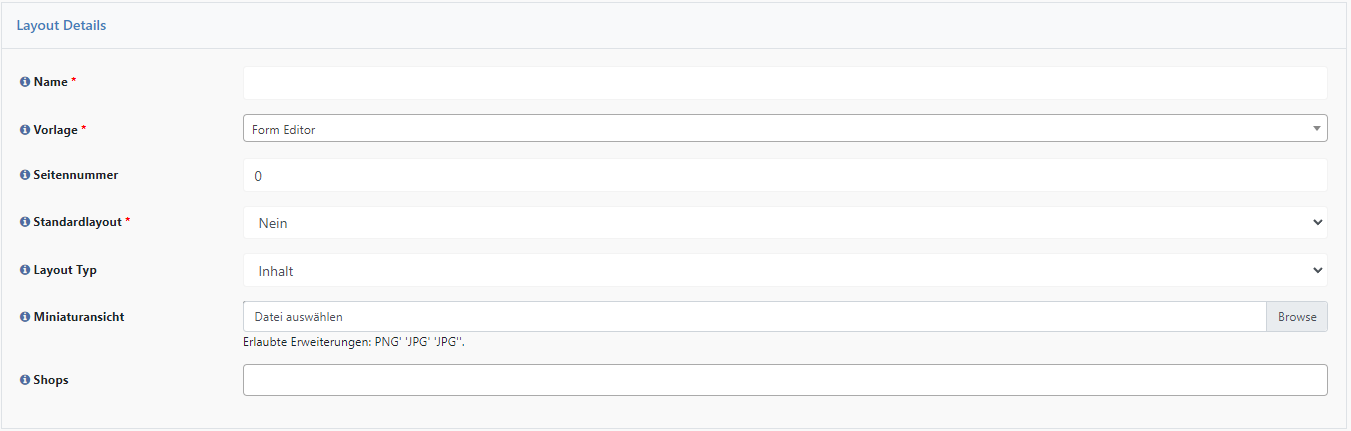
Task: Click the info icon beside Layout Typ
Action: click(25, 270)
